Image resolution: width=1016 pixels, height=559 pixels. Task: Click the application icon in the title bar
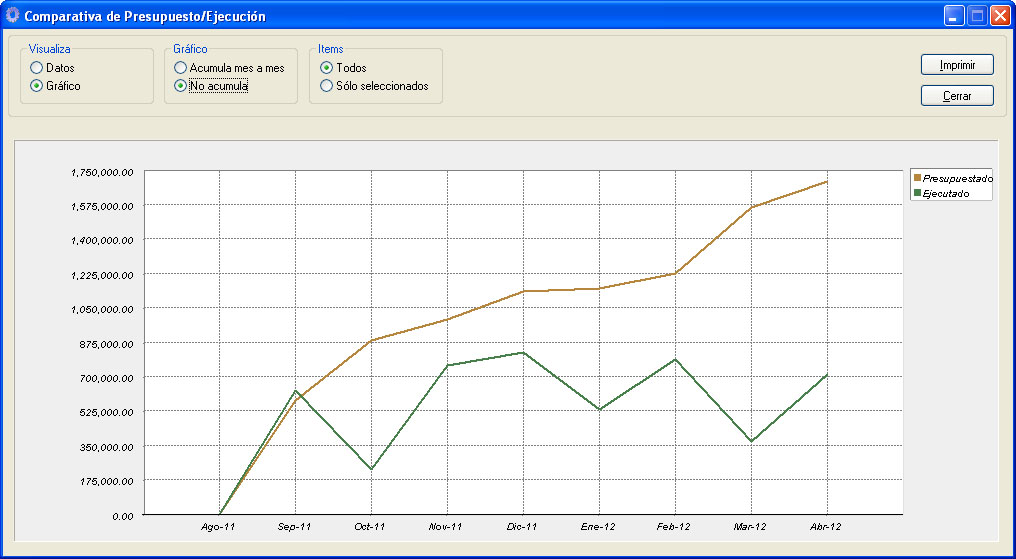tap(13, 16)
